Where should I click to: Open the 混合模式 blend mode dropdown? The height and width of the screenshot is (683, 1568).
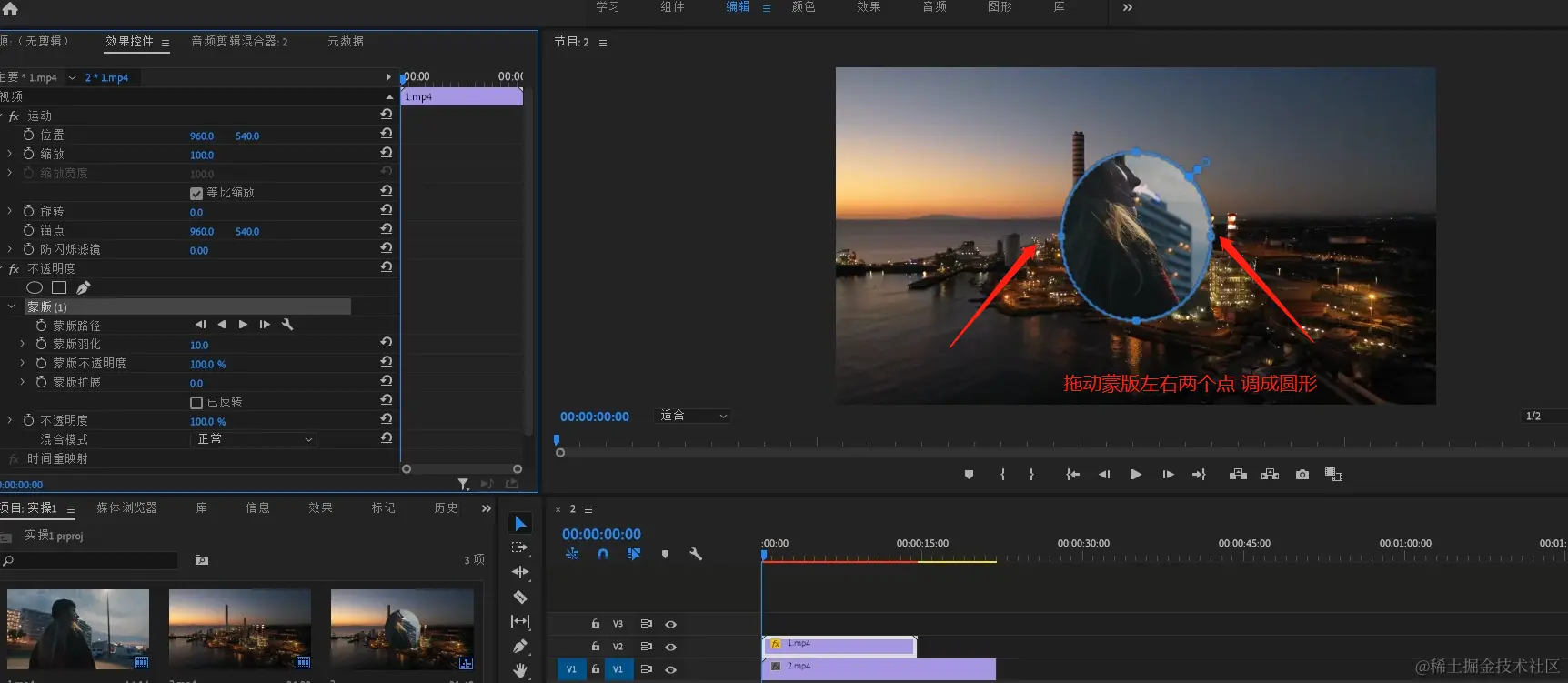pyautogui.click(x=255, y=439)
